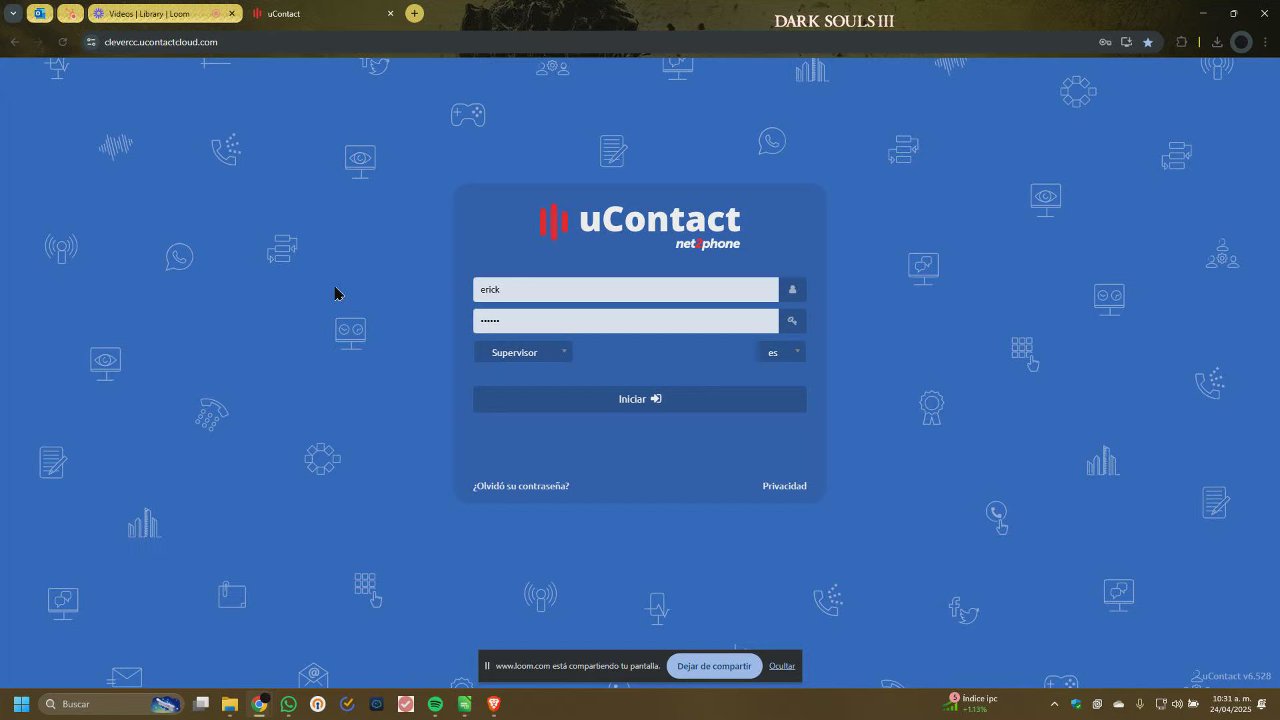This screenshot has width=1280, height=720.
Task: Open the browser extensions puzzle icon
Action: click(x=1182, y=42)
